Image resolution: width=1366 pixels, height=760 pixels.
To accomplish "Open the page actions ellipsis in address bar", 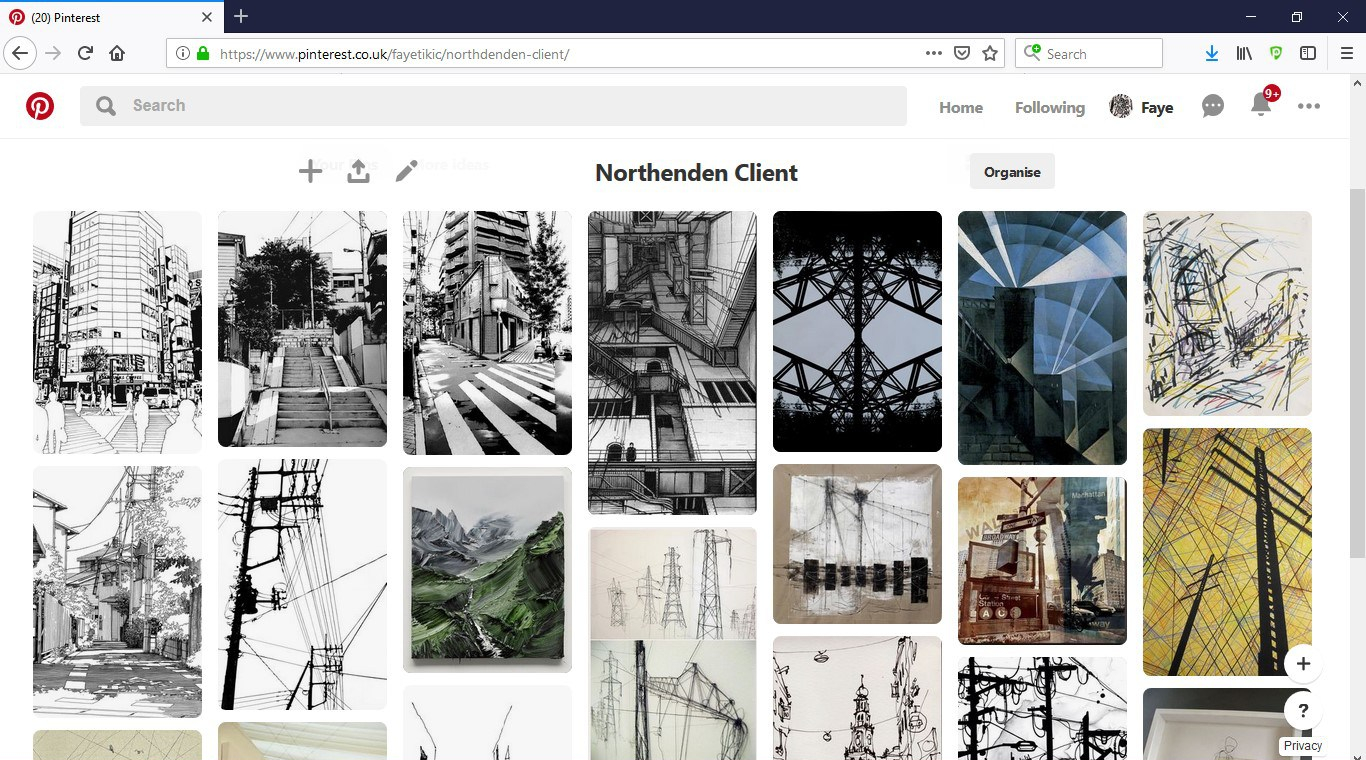I will pos(933,54).
